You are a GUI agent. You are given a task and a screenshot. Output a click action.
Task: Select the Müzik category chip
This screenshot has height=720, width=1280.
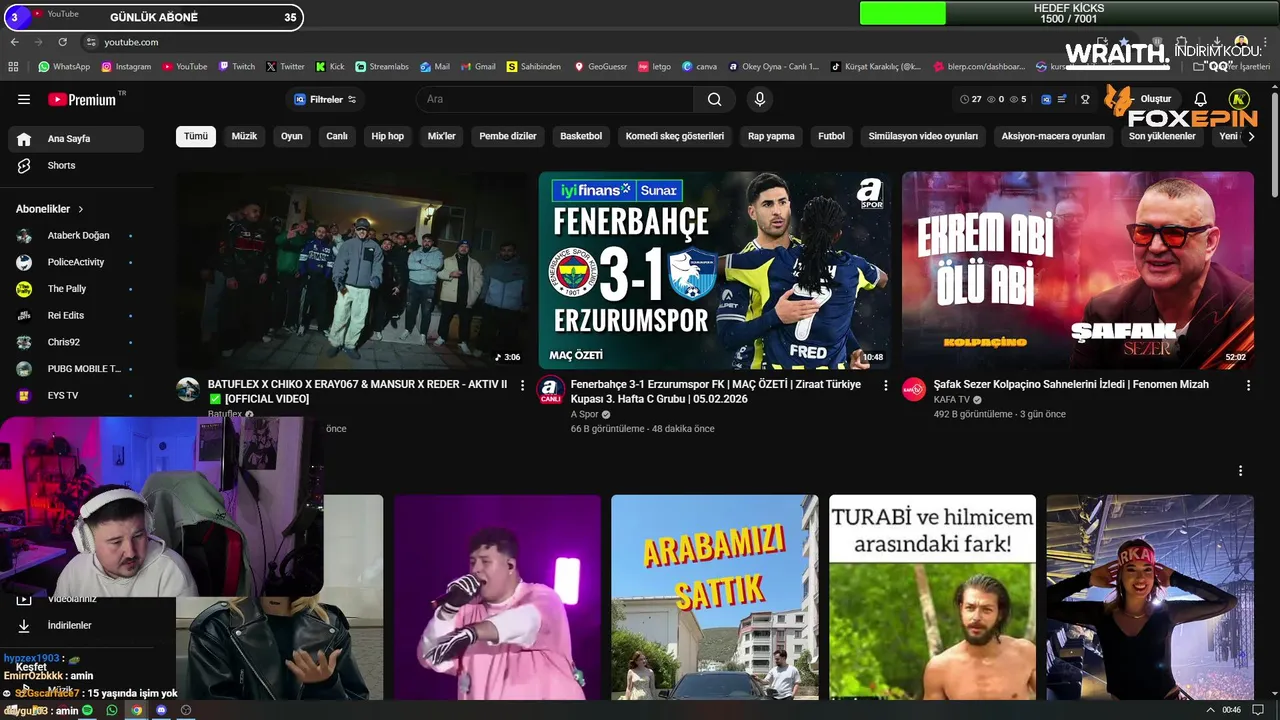click(244, 136)
